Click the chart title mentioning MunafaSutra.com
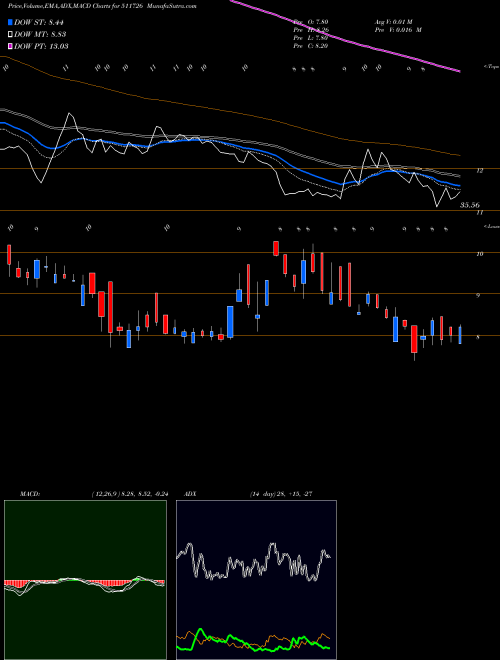This screenshot has height=660, width=500. [x=102, y=6]
